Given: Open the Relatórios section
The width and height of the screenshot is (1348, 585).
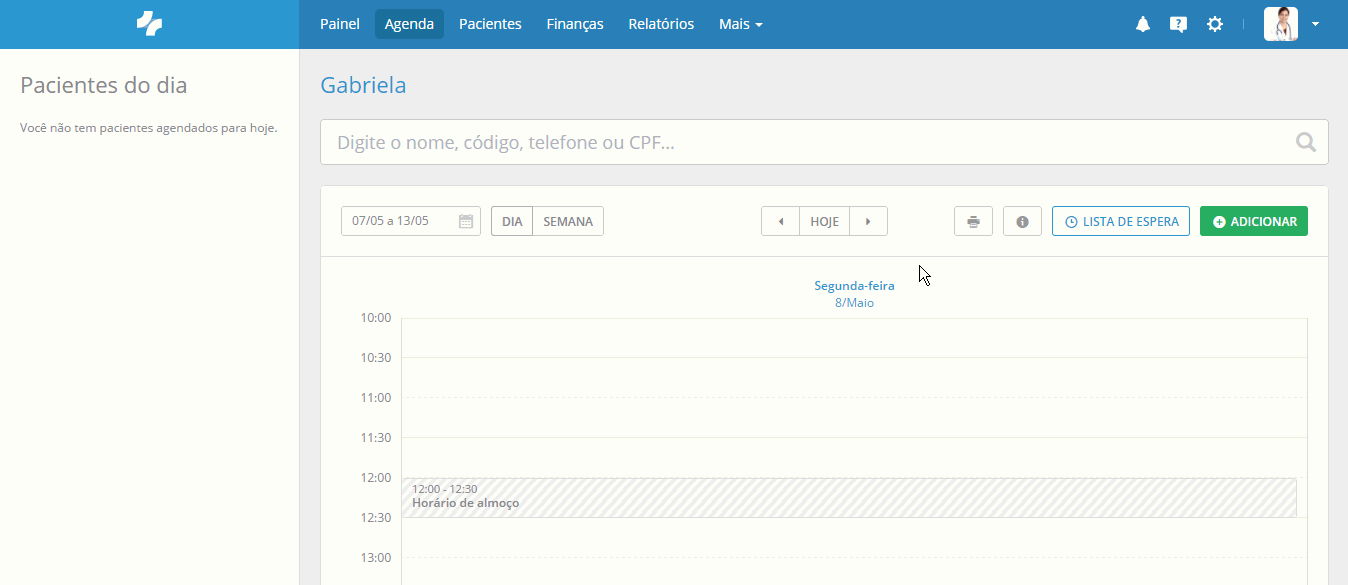Looking at the screenshot, I should [660, 23].
